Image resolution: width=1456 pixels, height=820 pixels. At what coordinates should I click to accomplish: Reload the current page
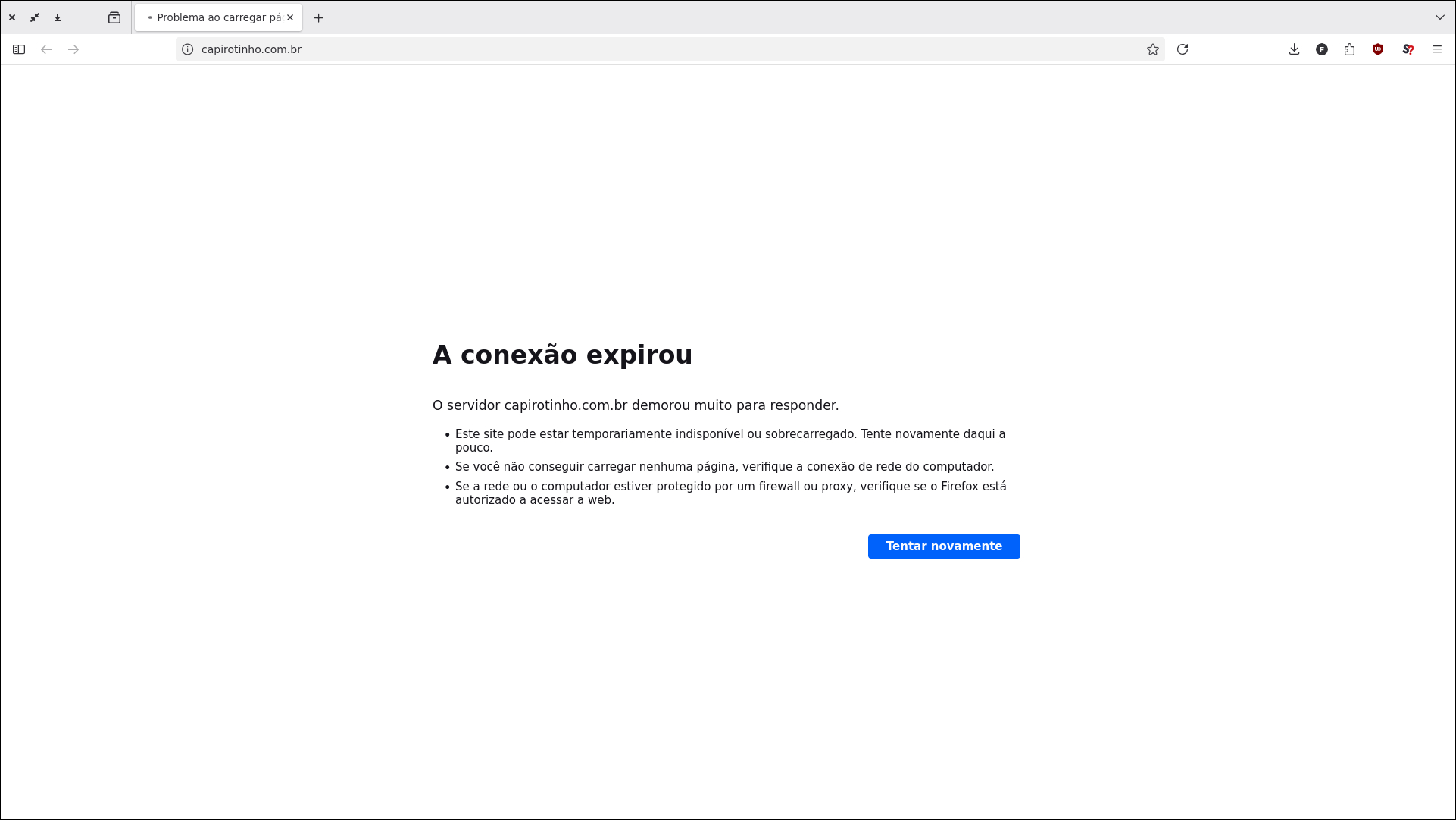(1183, 49)
